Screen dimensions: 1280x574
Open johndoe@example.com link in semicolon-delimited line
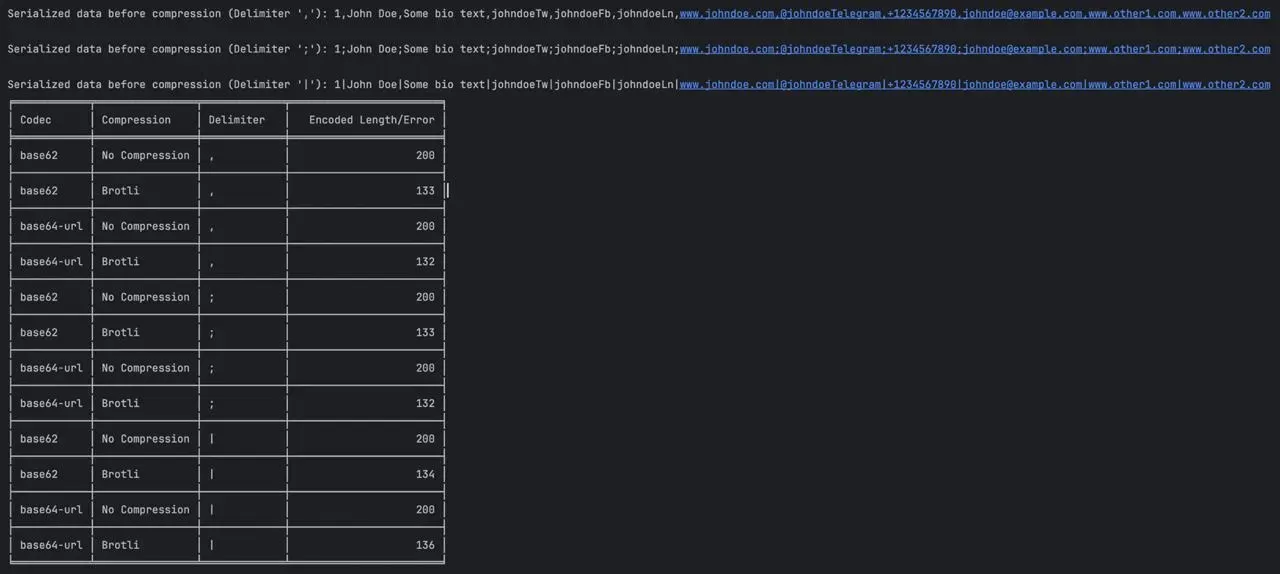point(1023,49)
